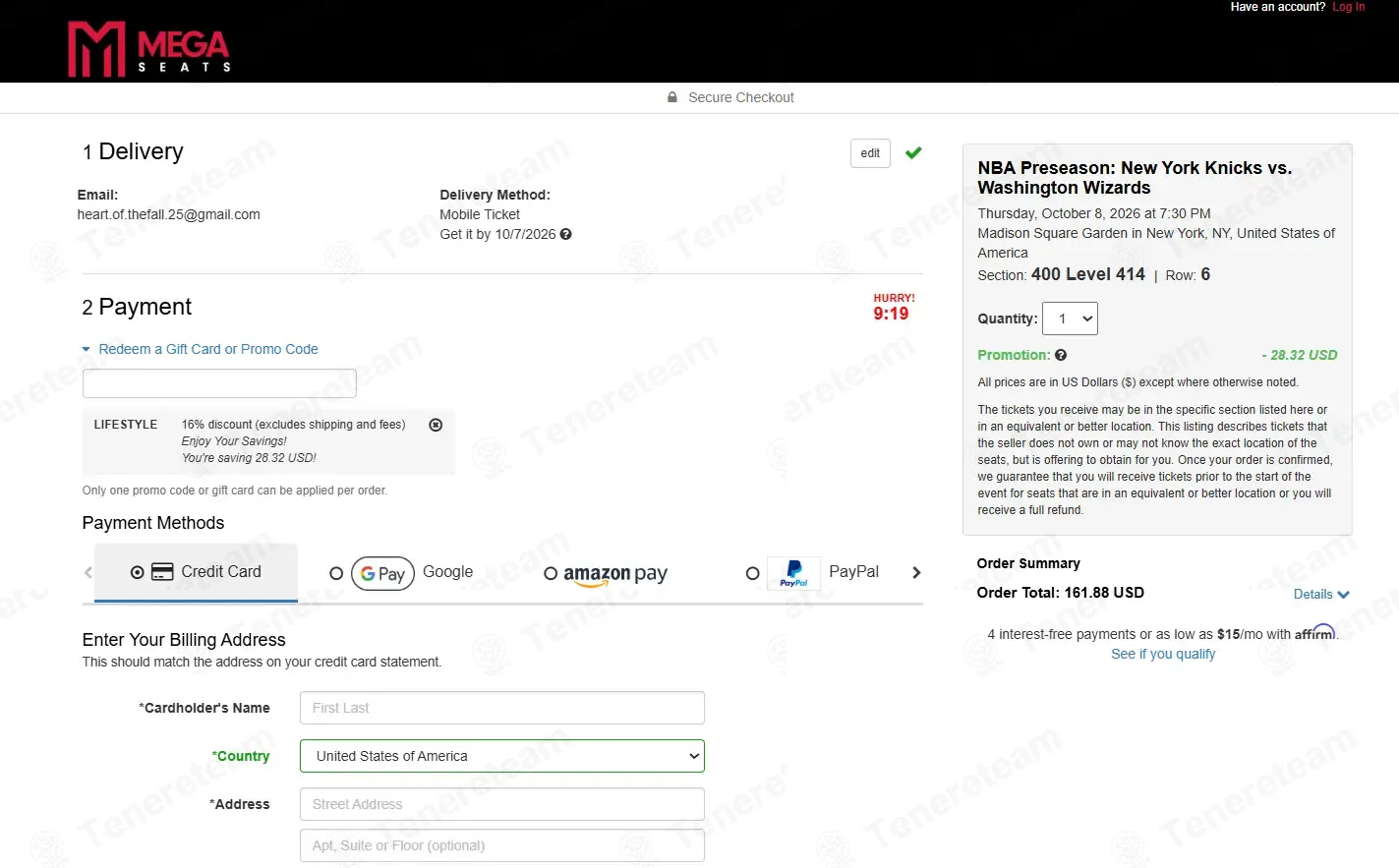This screenshot has height=868, width=1399.
Task: Click the Google Pay logo badge
Action: pyautogui.click(x=382, y=573)
